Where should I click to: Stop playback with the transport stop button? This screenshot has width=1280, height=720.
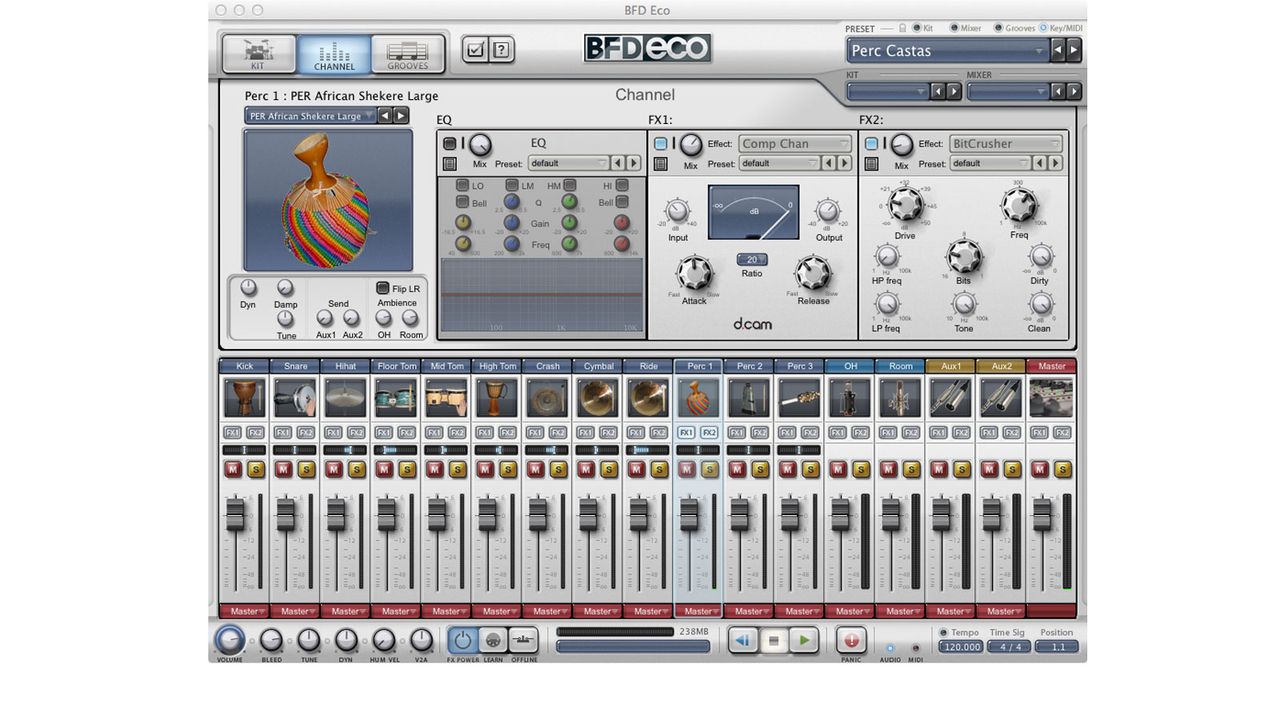point(773,640)
